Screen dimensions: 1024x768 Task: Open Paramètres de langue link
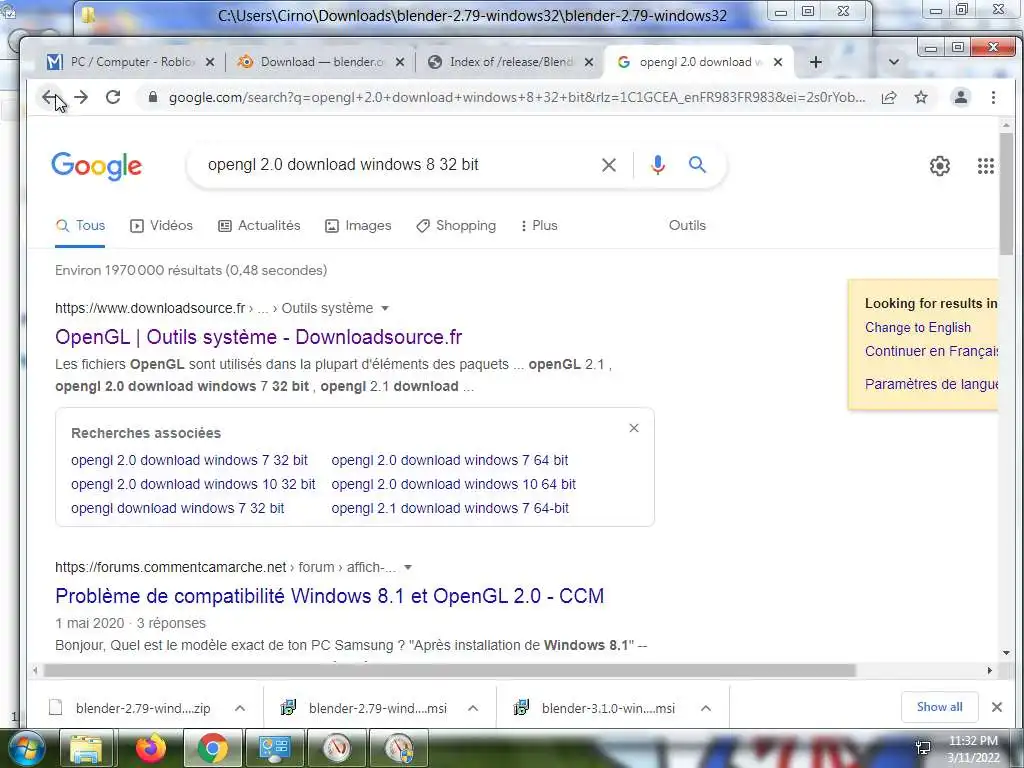point(931,384)
